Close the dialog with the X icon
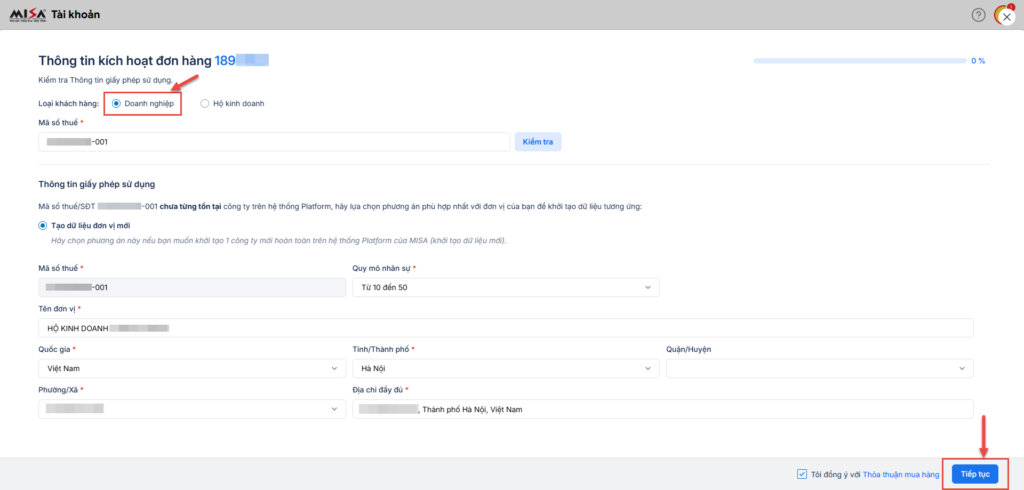 click(1006, 17)
